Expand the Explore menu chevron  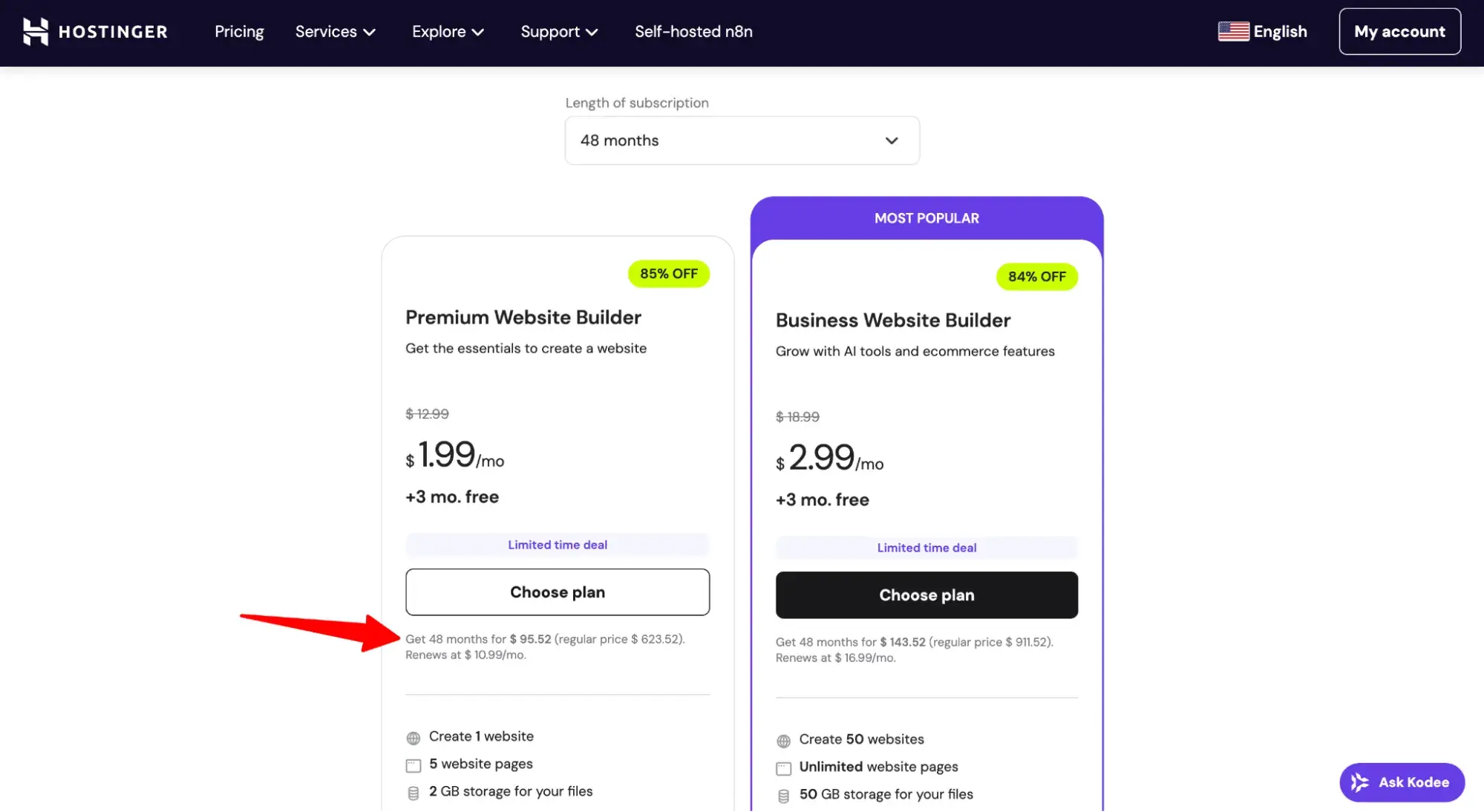pyautogui.click(x=478, y=32)
